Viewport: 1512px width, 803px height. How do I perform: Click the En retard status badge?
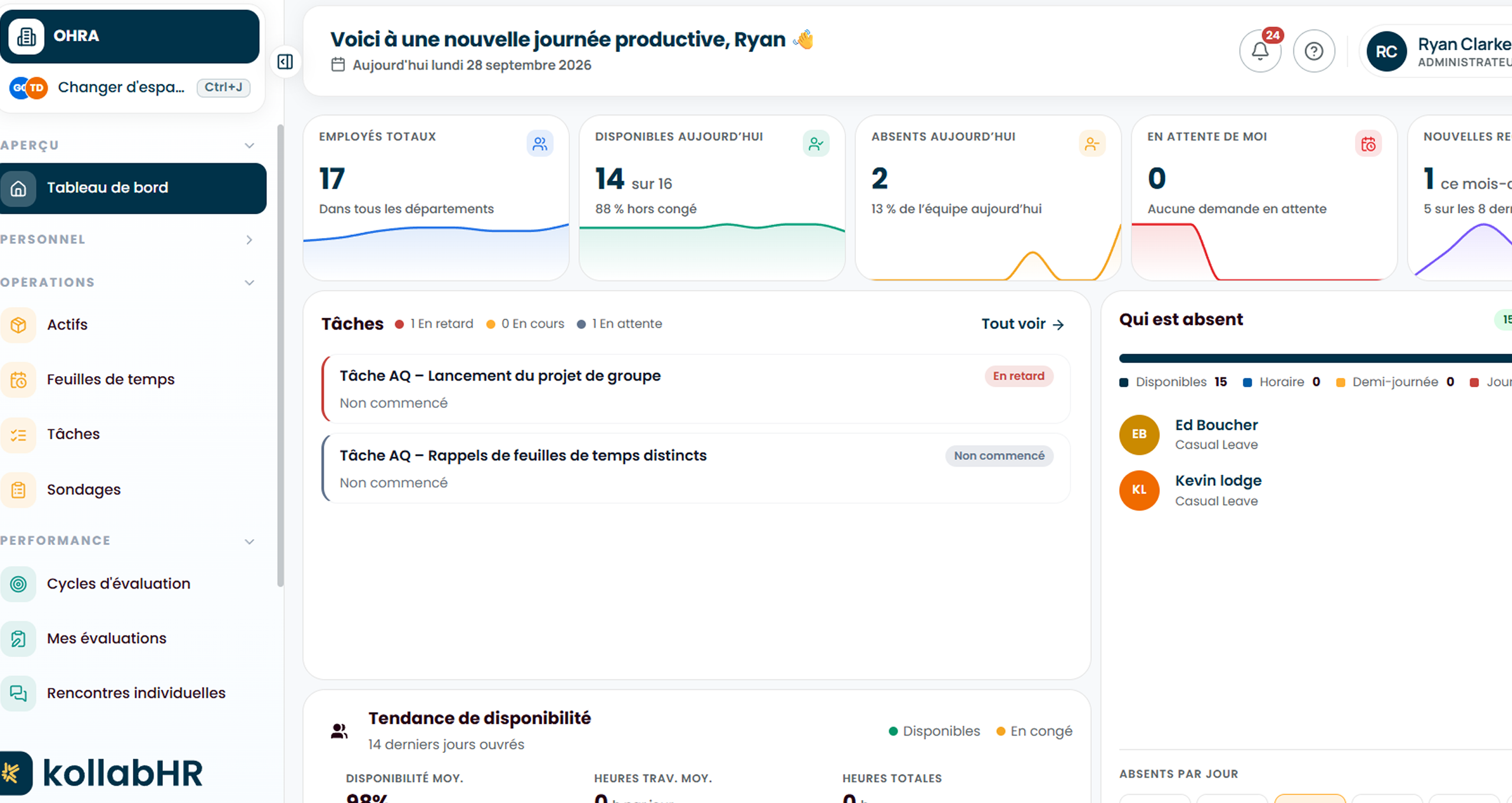1019,376
